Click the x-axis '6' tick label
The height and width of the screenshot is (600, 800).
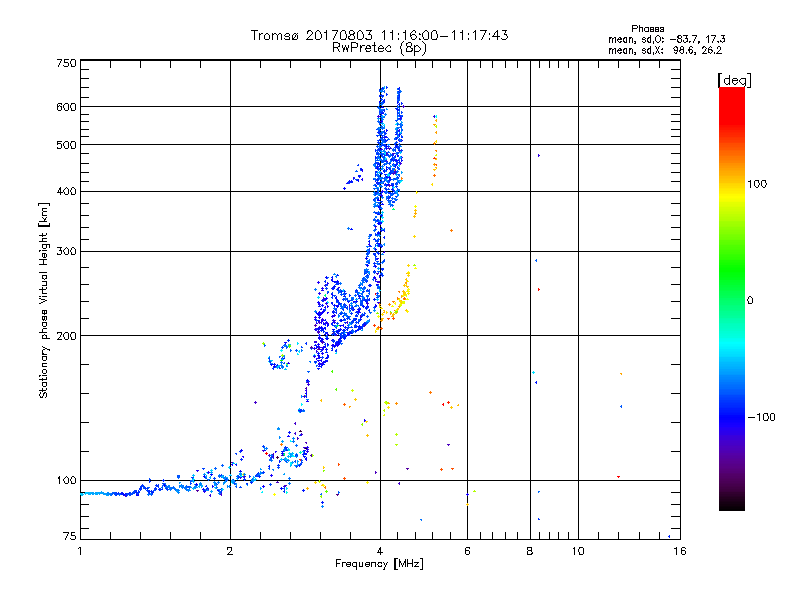[x=467, y=551]
